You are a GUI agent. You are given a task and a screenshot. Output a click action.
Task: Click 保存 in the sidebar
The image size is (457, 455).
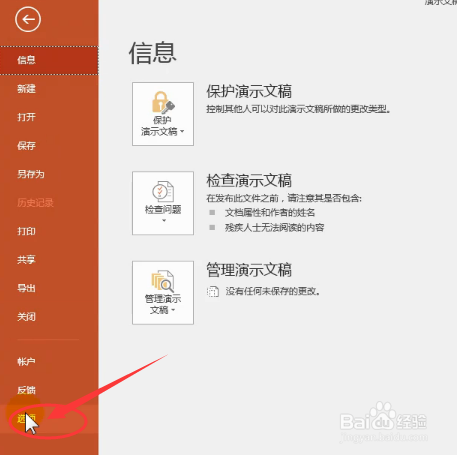49,146
